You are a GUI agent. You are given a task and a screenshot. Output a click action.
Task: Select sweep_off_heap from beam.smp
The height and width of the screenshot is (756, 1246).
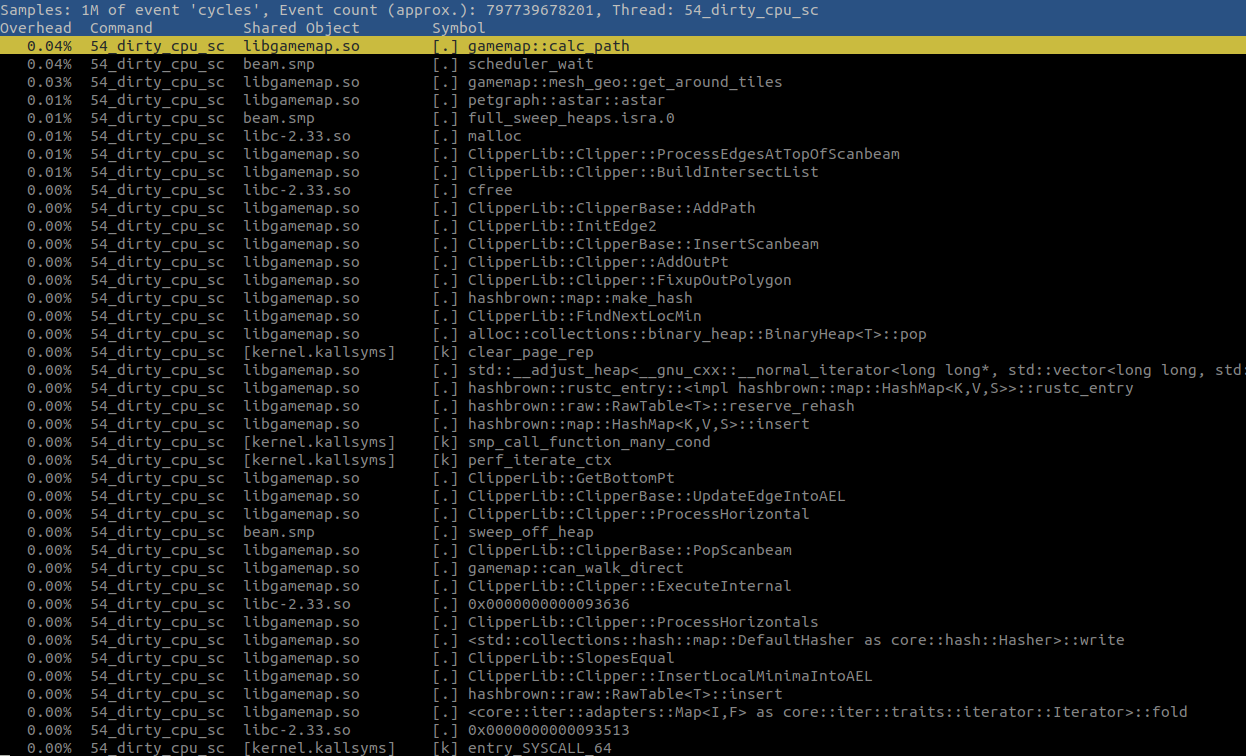(x=532, y=532)
